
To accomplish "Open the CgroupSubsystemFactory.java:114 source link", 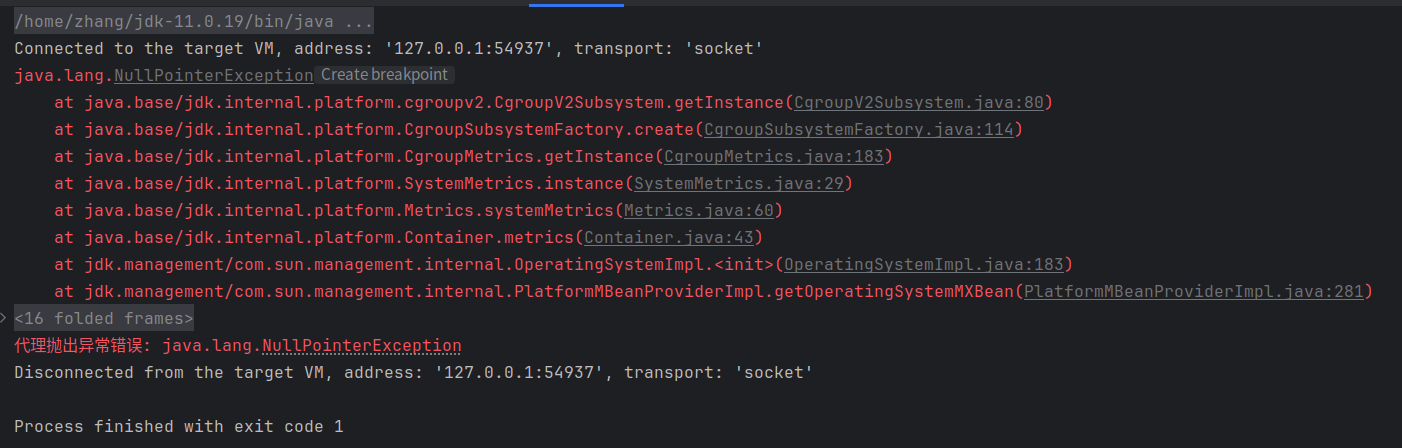I will [858, 129].
